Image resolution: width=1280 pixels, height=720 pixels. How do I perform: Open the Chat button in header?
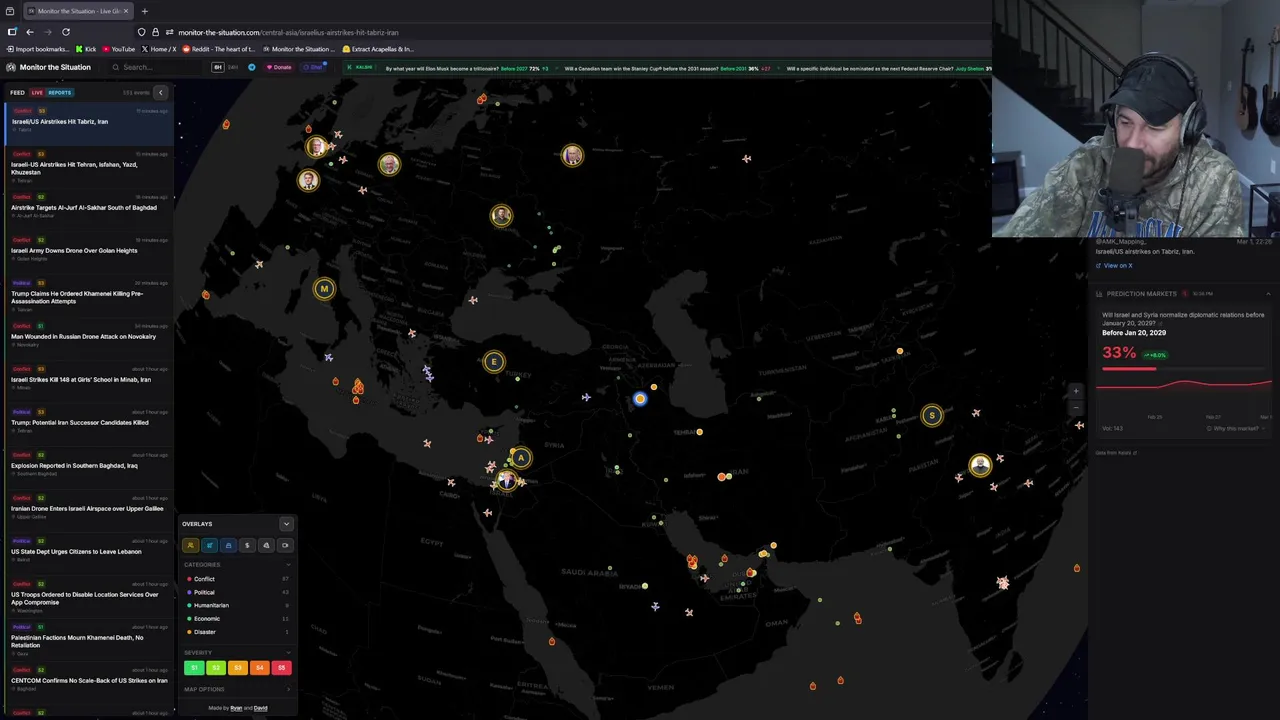(x=315, y=67)
